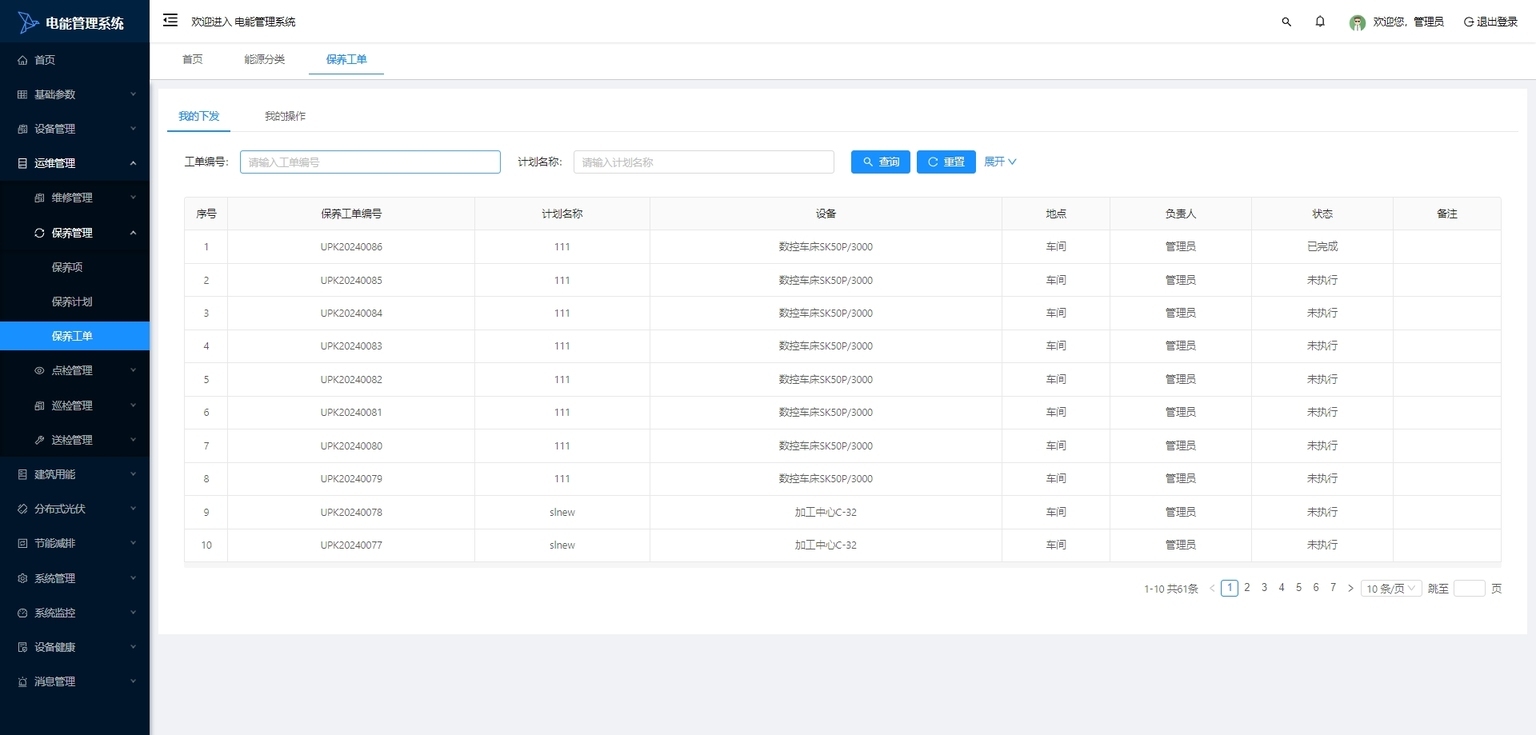Screen dimensions: 1536x735
Task: Click 退出登录 logout icon
Action: [1468, 22]
